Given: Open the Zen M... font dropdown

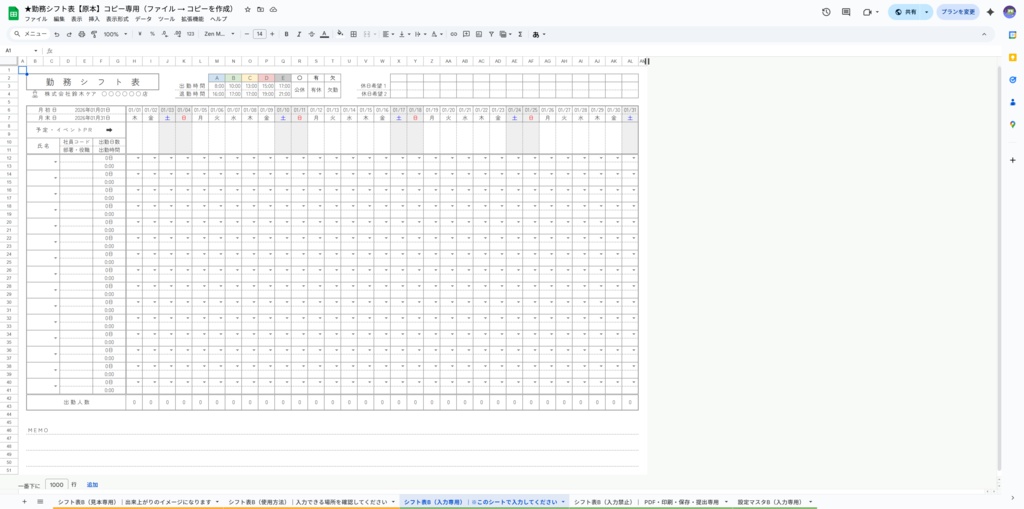Looking at the screenshot, I should click(x=220, y=34).
